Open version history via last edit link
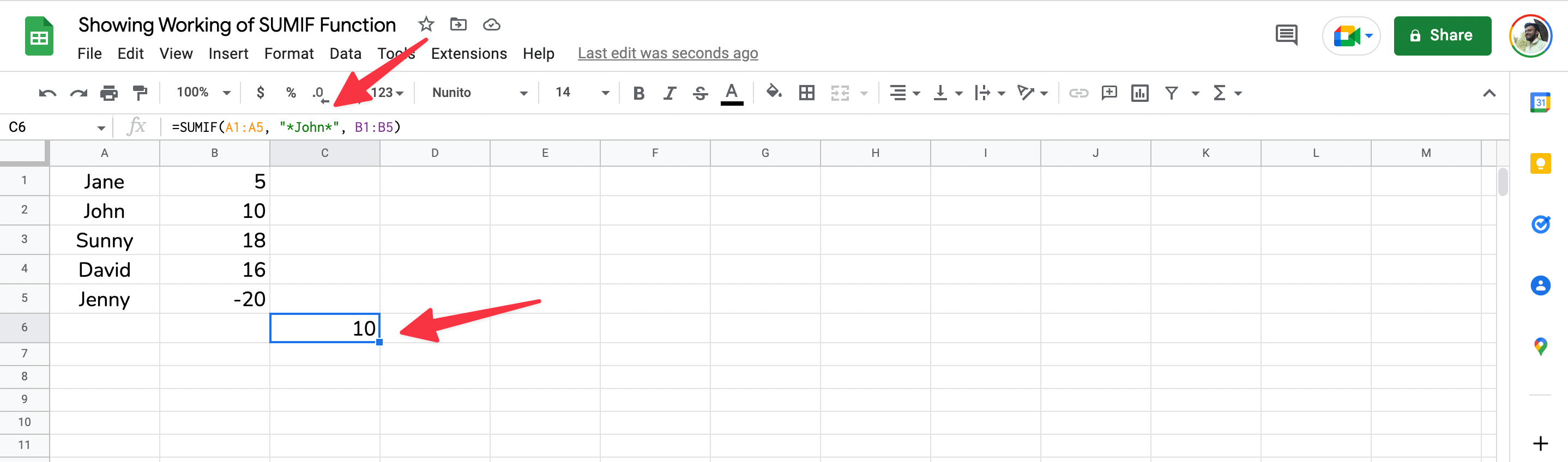The image size is (1568, 462). pyautogui.click(x=667, y=53)
